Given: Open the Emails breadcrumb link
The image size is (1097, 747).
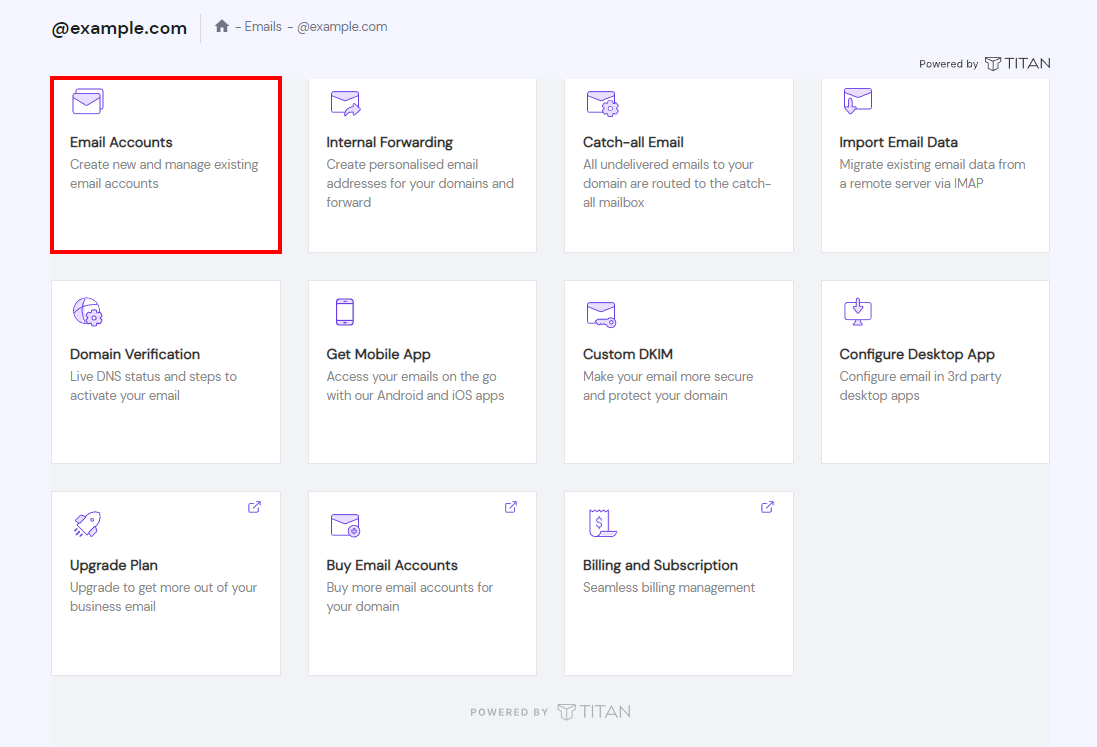Looking at the screenshot, I should (x=263, y=27).
